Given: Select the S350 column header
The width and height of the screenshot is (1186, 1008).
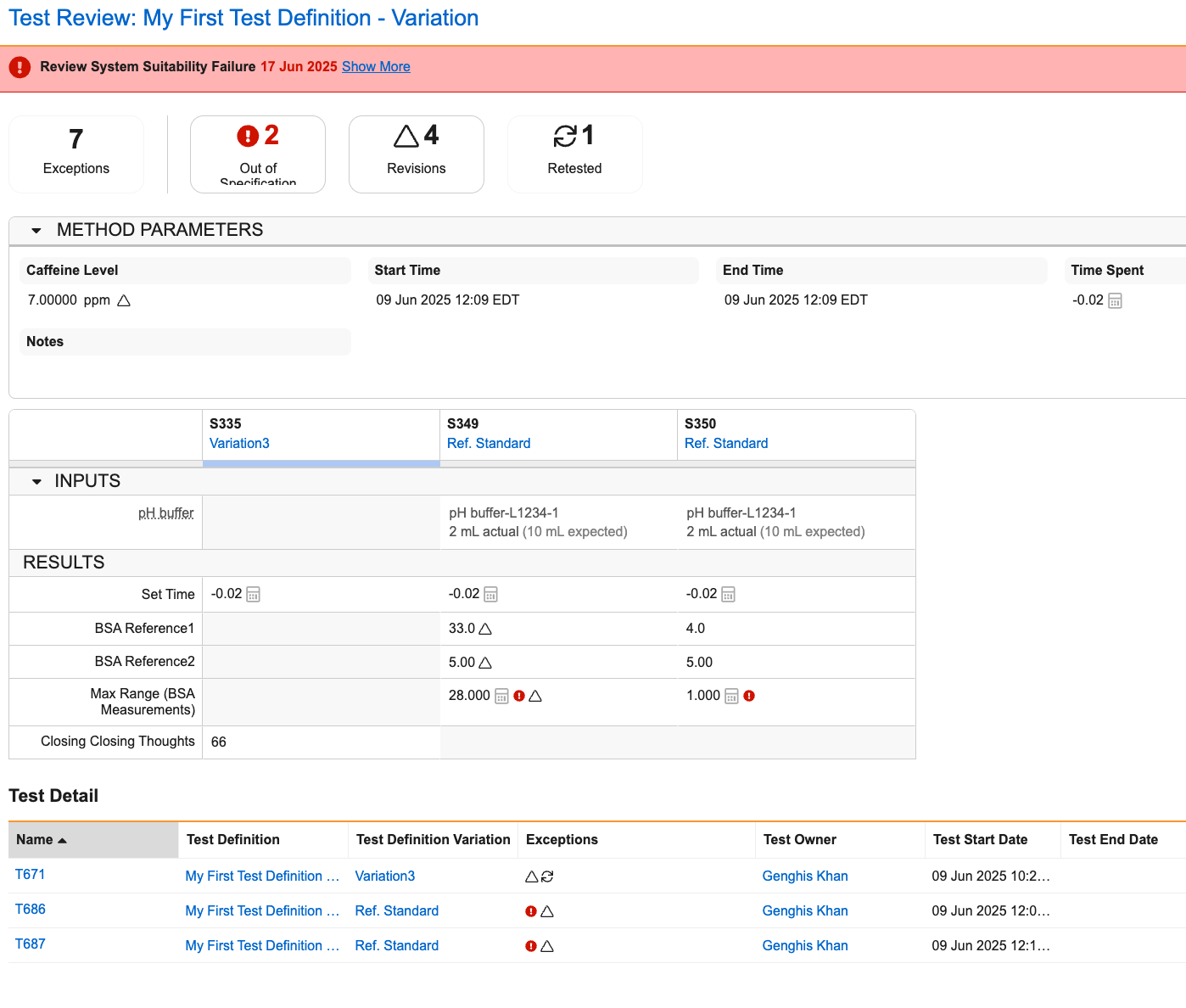Looking at the screenshot, I should click(x=796, y=434).
